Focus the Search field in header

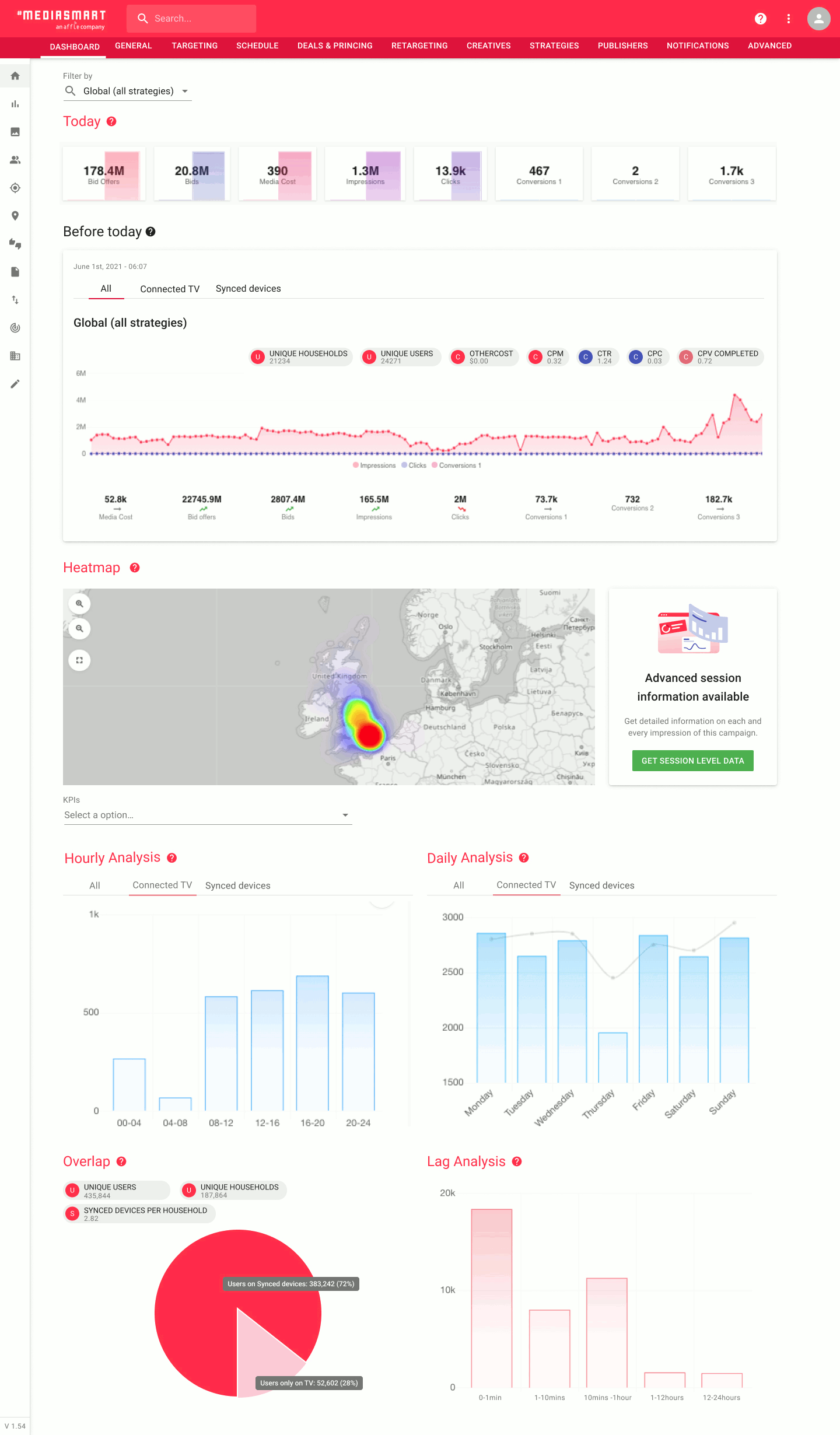[x=191, y=19]
